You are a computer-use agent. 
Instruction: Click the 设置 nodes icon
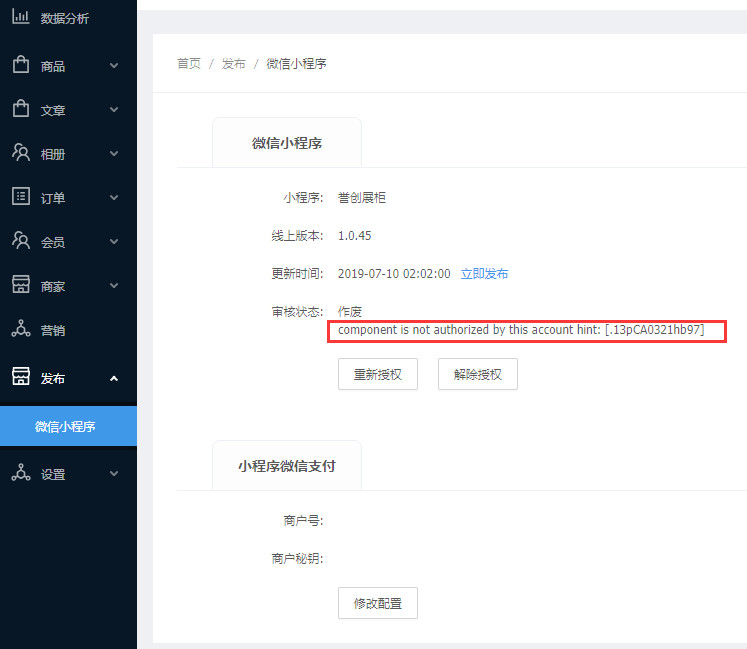pos(20,472)
